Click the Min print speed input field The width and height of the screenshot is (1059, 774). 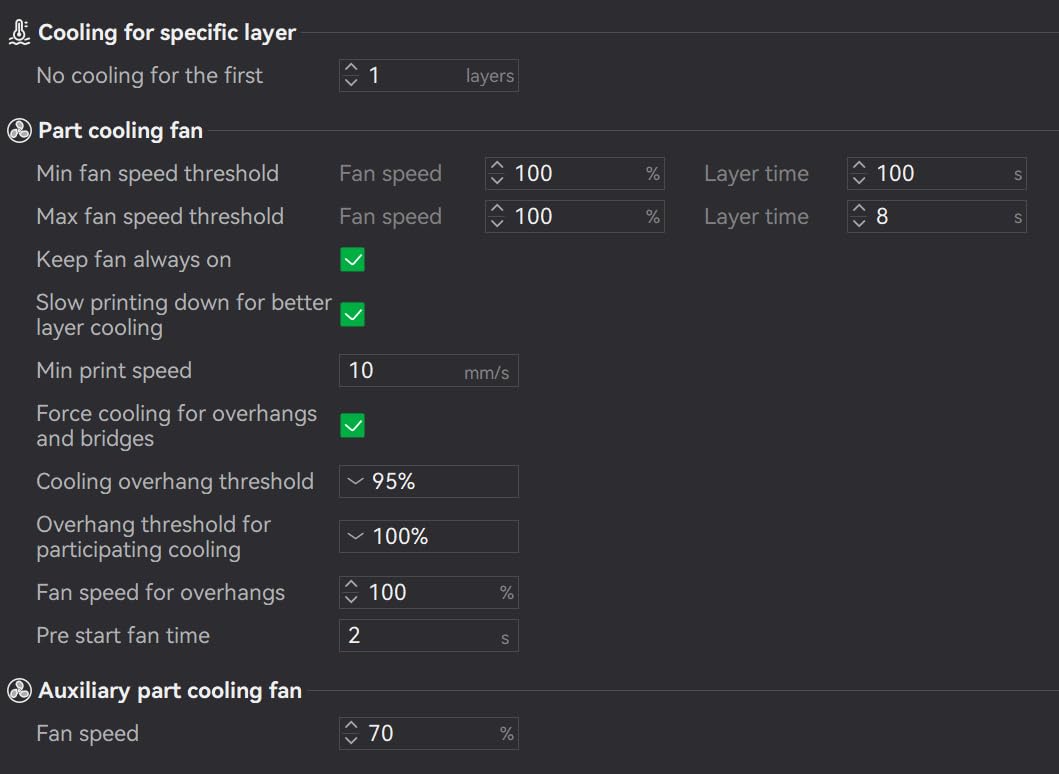pos(400,371)
